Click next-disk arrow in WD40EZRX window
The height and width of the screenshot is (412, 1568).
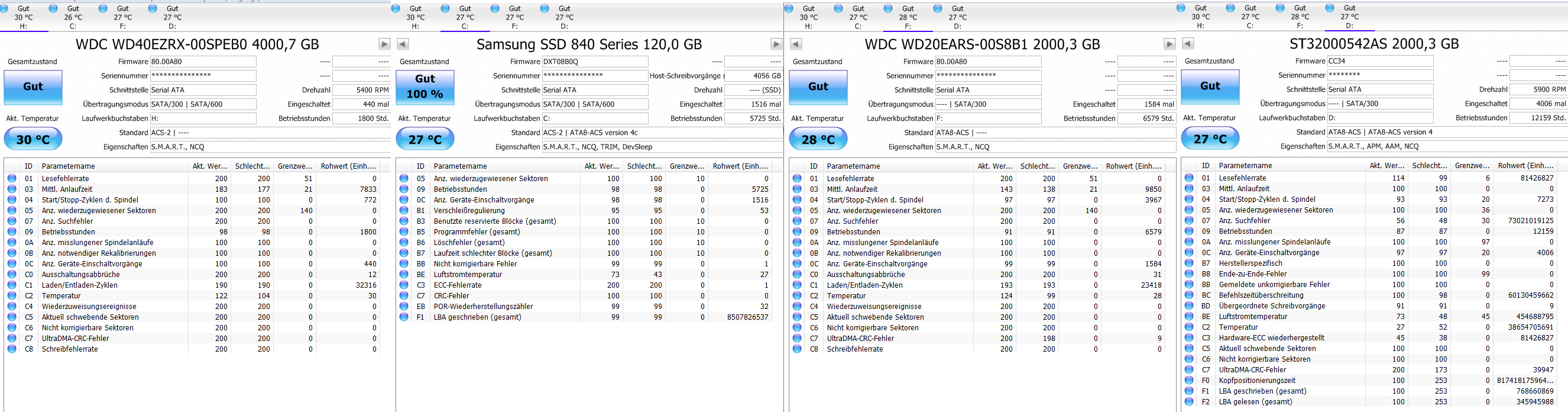(x=384, y=44)
